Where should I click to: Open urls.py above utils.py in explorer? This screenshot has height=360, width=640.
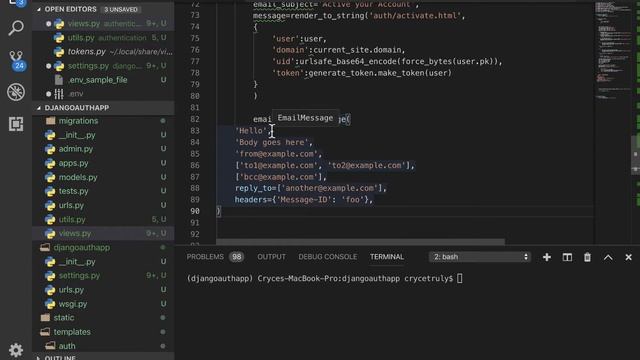[x=104, y=205]
